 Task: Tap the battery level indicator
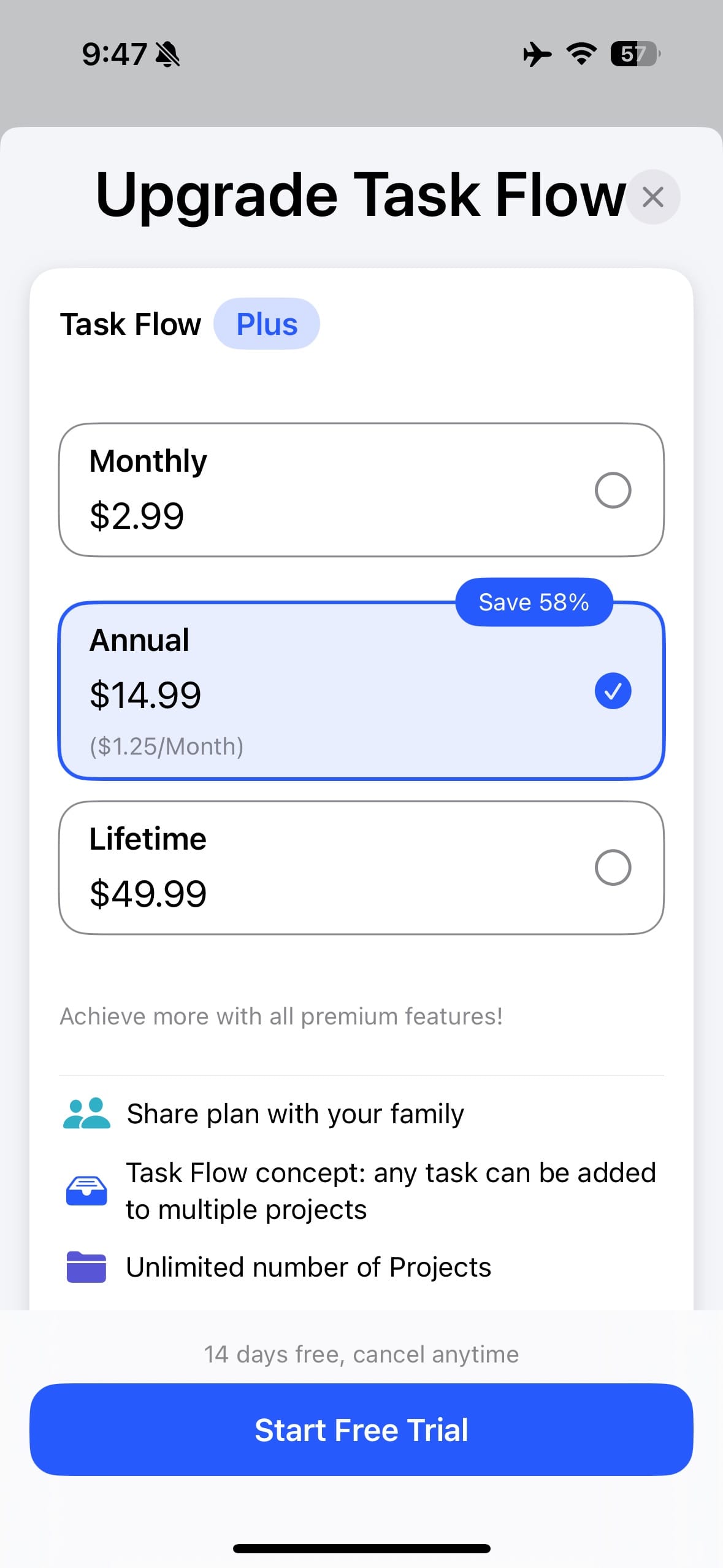[635, 54]
